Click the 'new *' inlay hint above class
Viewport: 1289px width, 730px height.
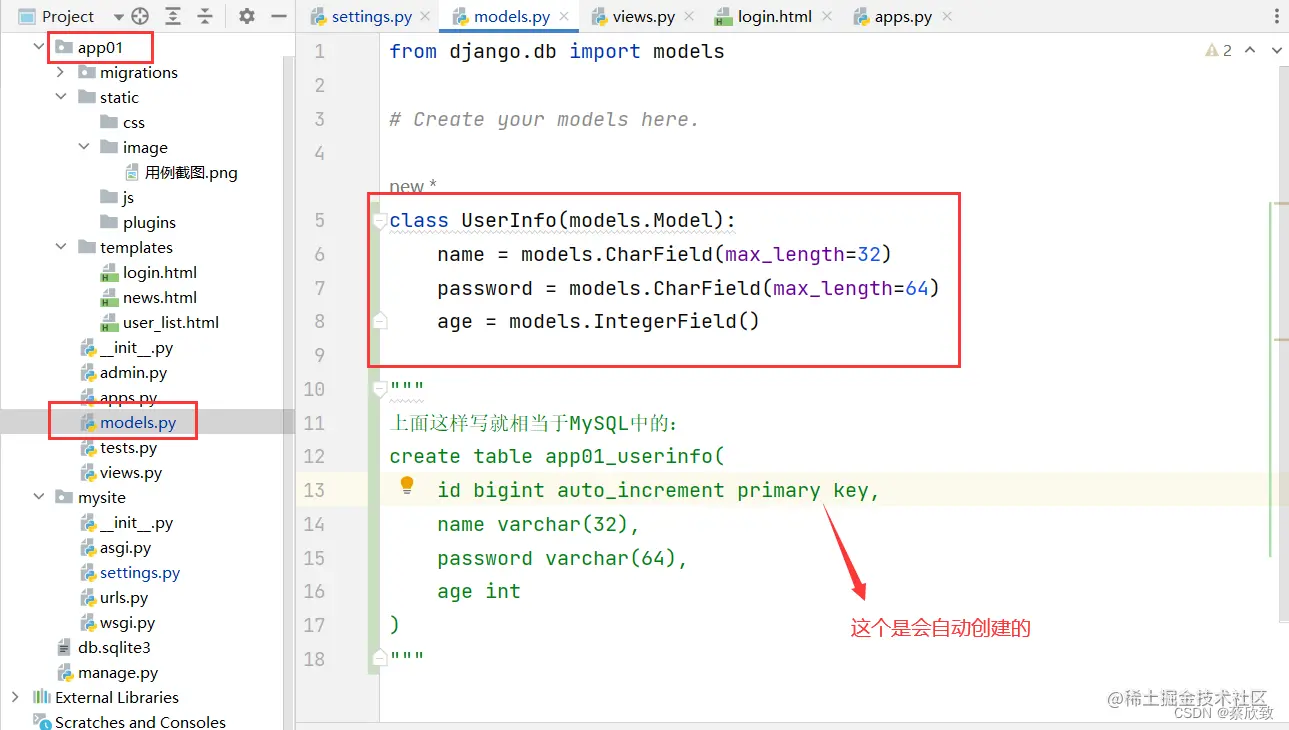tap(413, 186)
